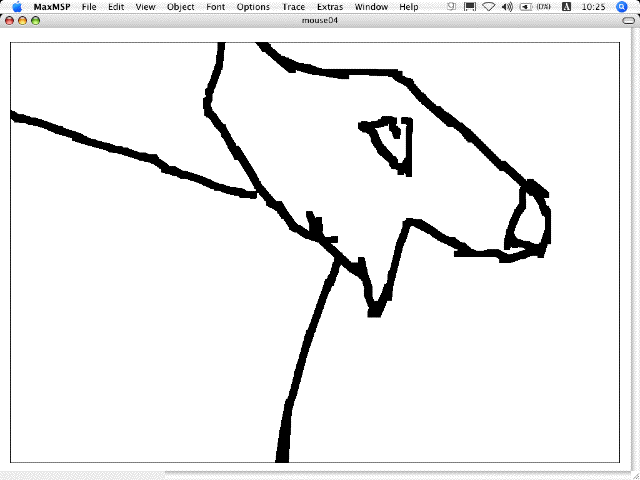Open the Extras menu

pos(330,7)
